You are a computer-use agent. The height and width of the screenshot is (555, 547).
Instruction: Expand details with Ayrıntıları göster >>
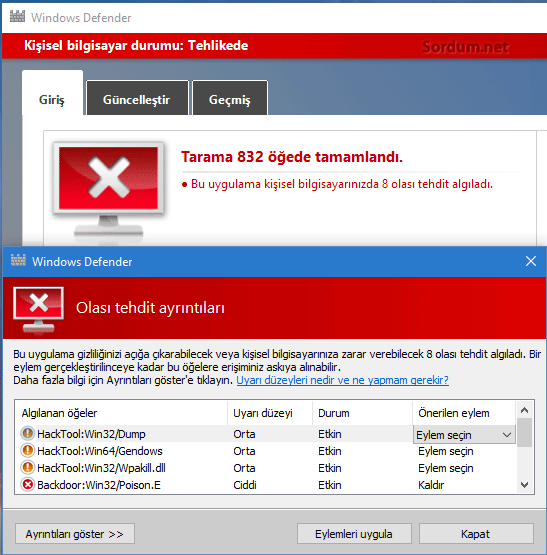75,533
